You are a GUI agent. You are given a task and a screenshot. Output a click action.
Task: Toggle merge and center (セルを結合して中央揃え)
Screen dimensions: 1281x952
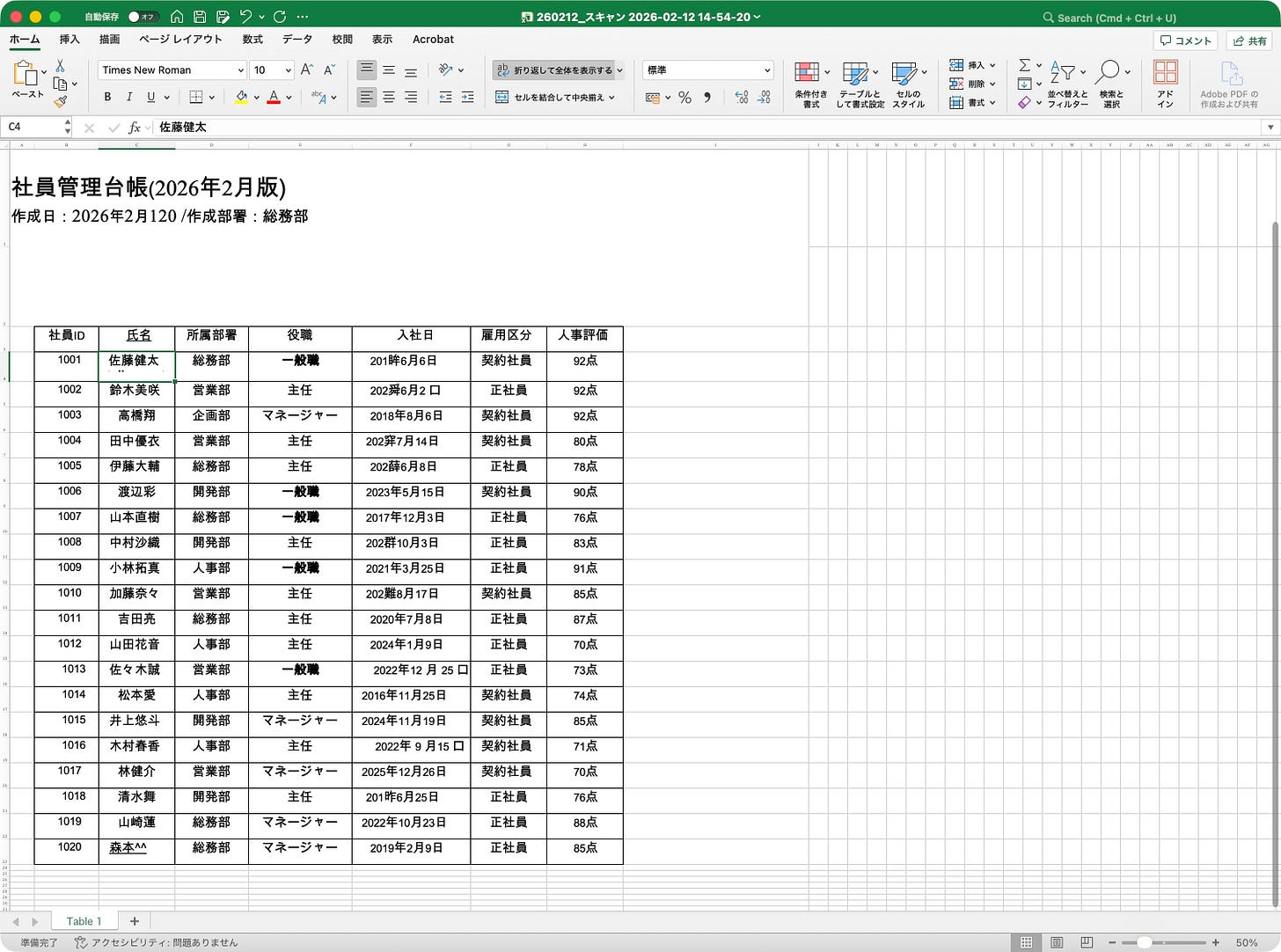[x=554, y=97]
